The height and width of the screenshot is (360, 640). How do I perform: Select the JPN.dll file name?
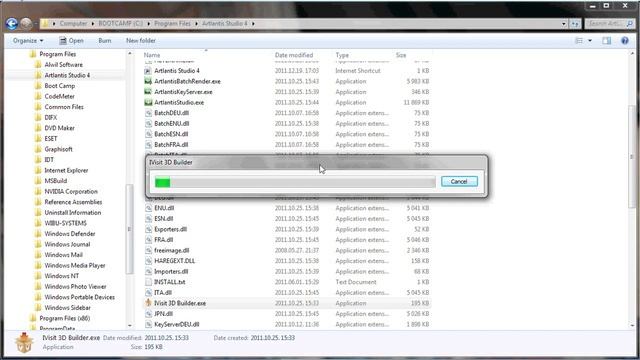[x=163, y=314]
